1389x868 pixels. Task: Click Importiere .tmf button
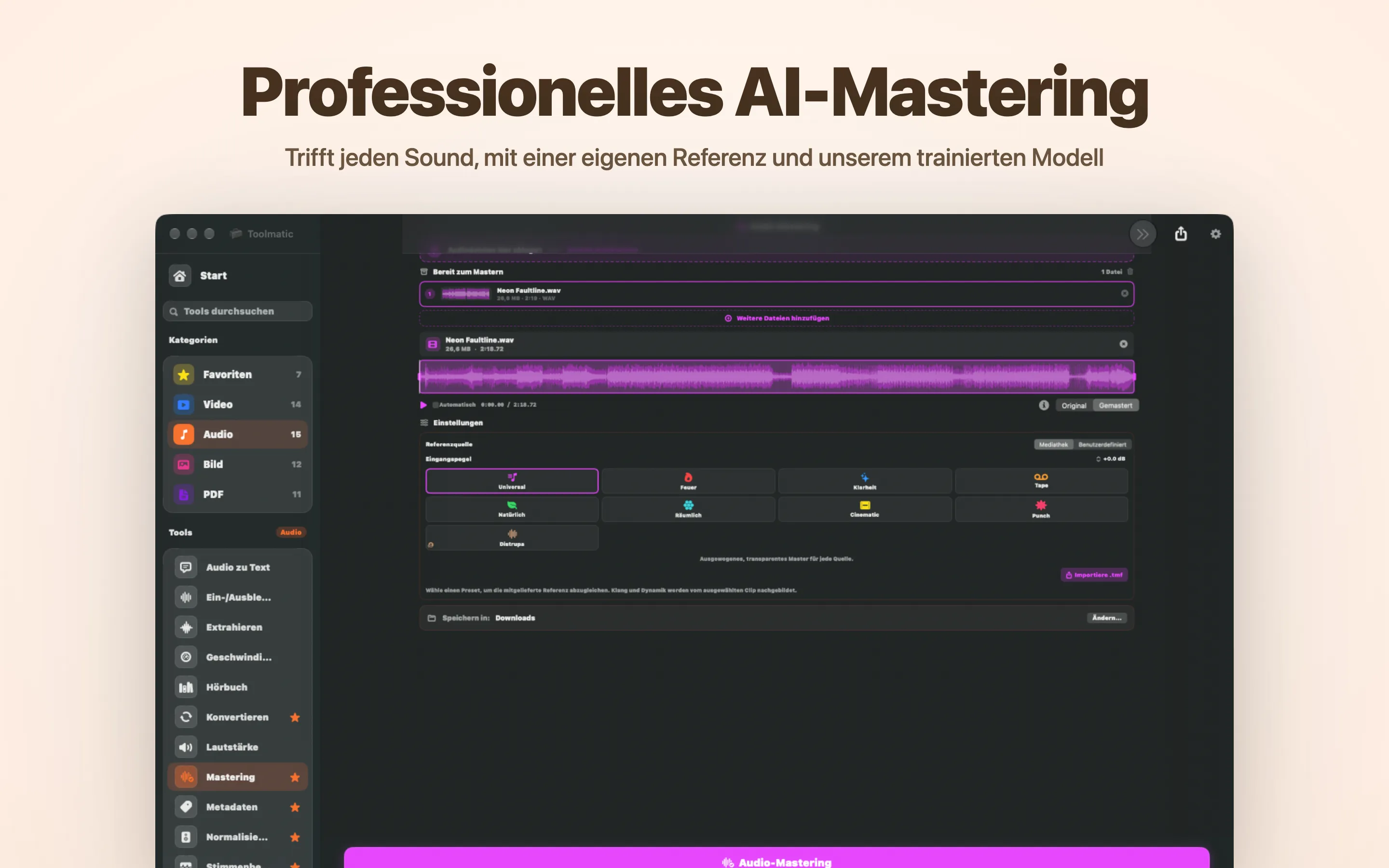1094,575
